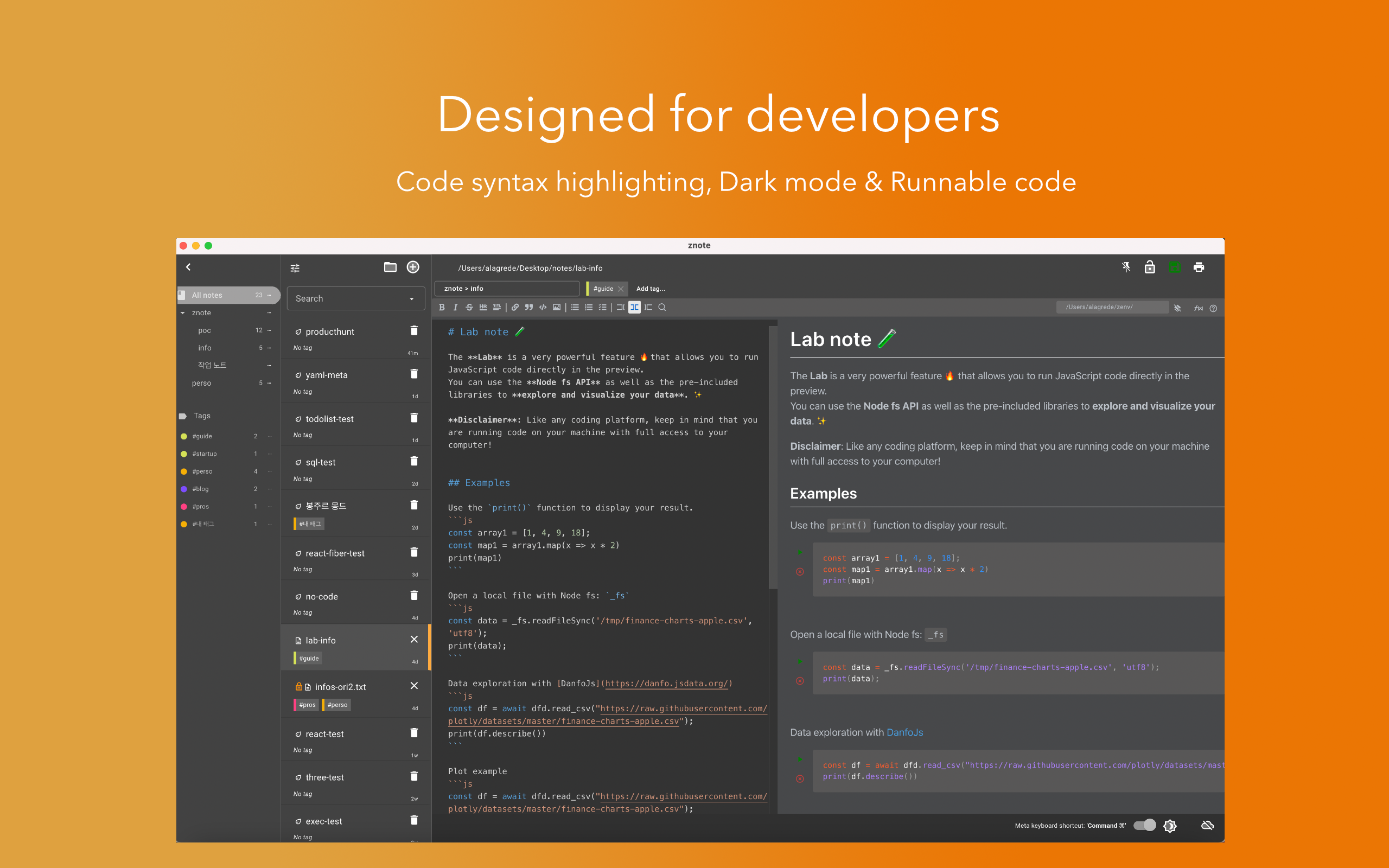Image resolution: width=1389 pixels, height=868 pixels.
Task: Apply strikethrough from the editor toolbar
Action: 469,307
